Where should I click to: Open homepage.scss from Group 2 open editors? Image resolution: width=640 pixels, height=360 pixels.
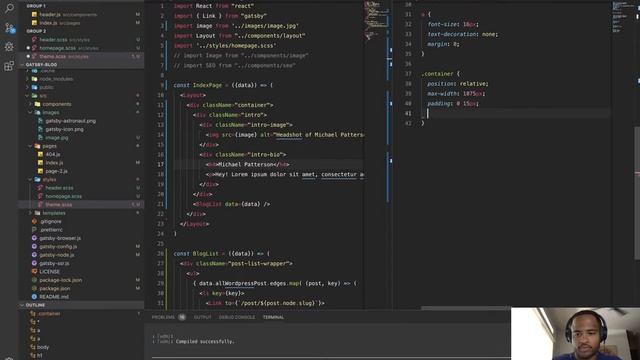tap(58, 48)
